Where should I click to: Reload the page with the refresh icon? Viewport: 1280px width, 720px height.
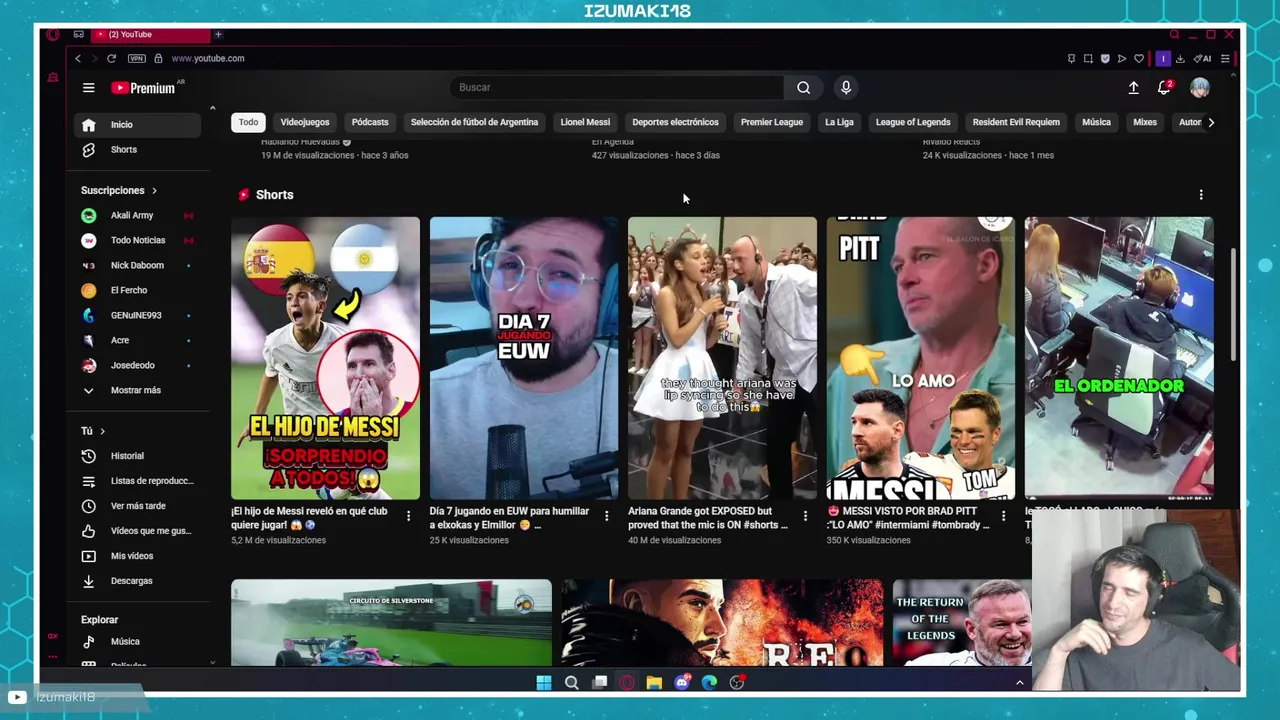tap(111, 58)
